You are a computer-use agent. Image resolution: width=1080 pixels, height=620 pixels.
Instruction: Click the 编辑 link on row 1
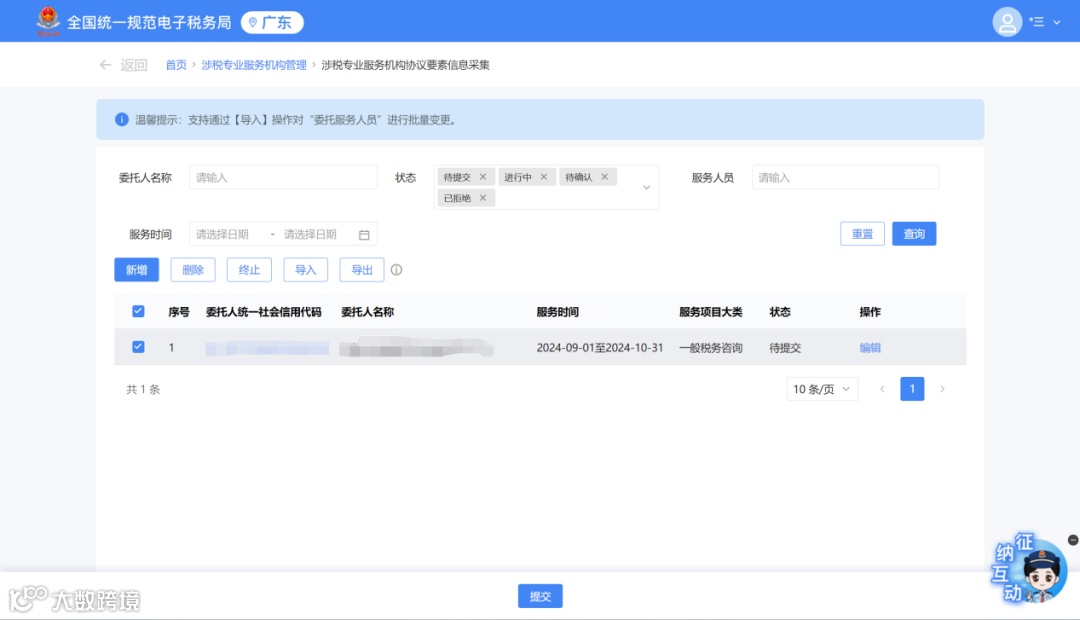pos(869,347)
